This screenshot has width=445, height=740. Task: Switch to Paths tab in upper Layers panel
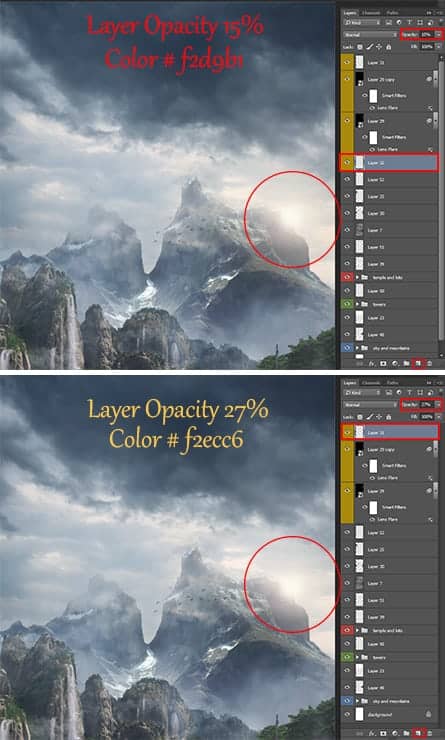click(392, 13)
